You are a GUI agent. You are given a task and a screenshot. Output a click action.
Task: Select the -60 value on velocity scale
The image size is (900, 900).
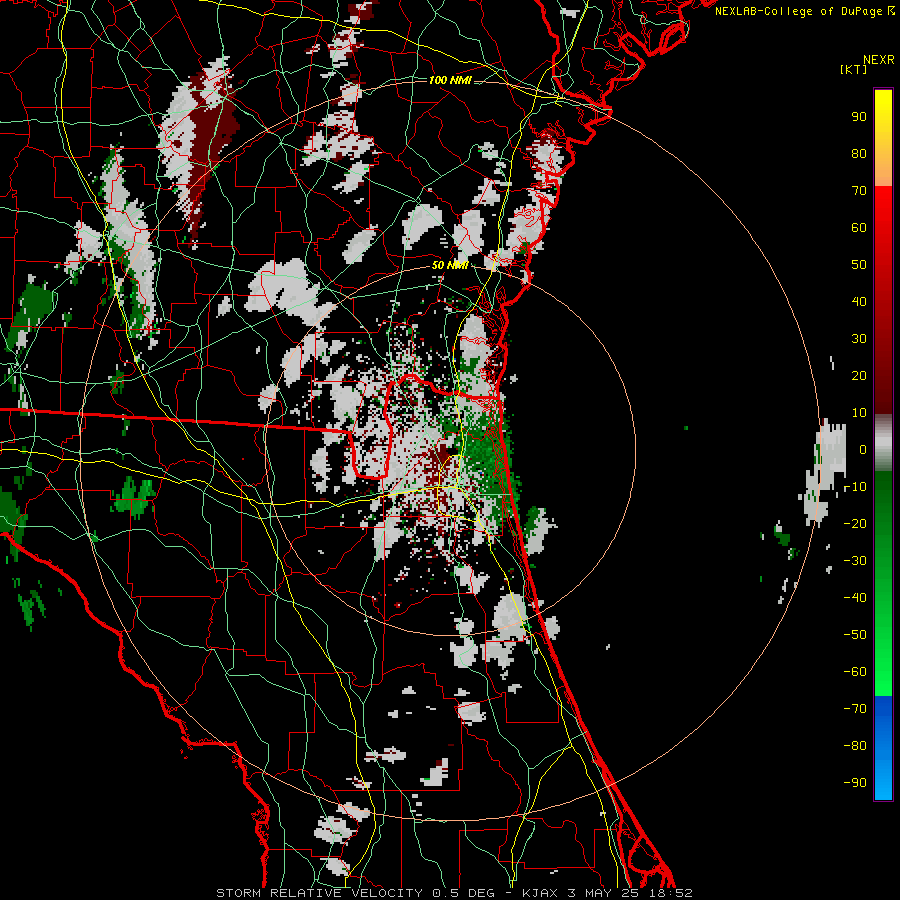click(855, 672)
